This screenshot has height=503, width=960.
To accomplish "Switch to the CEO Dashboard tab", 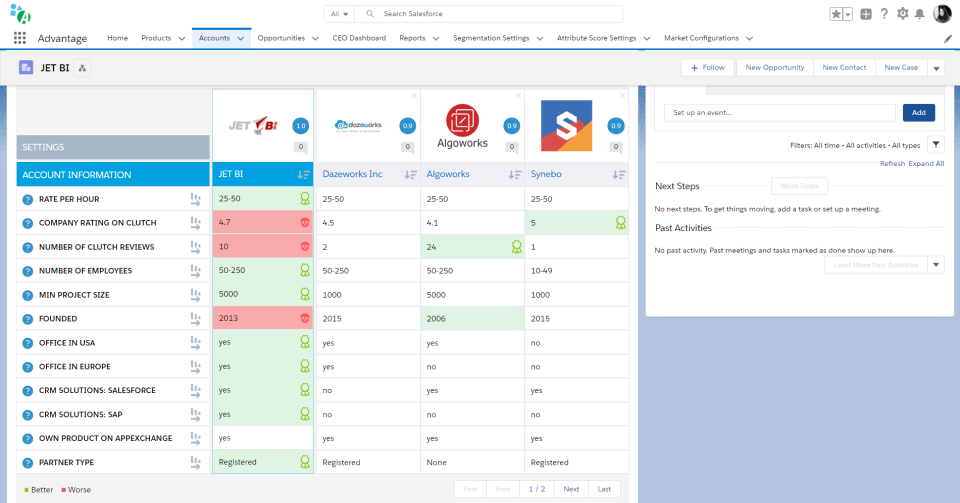I will click(x=359, y=38).
